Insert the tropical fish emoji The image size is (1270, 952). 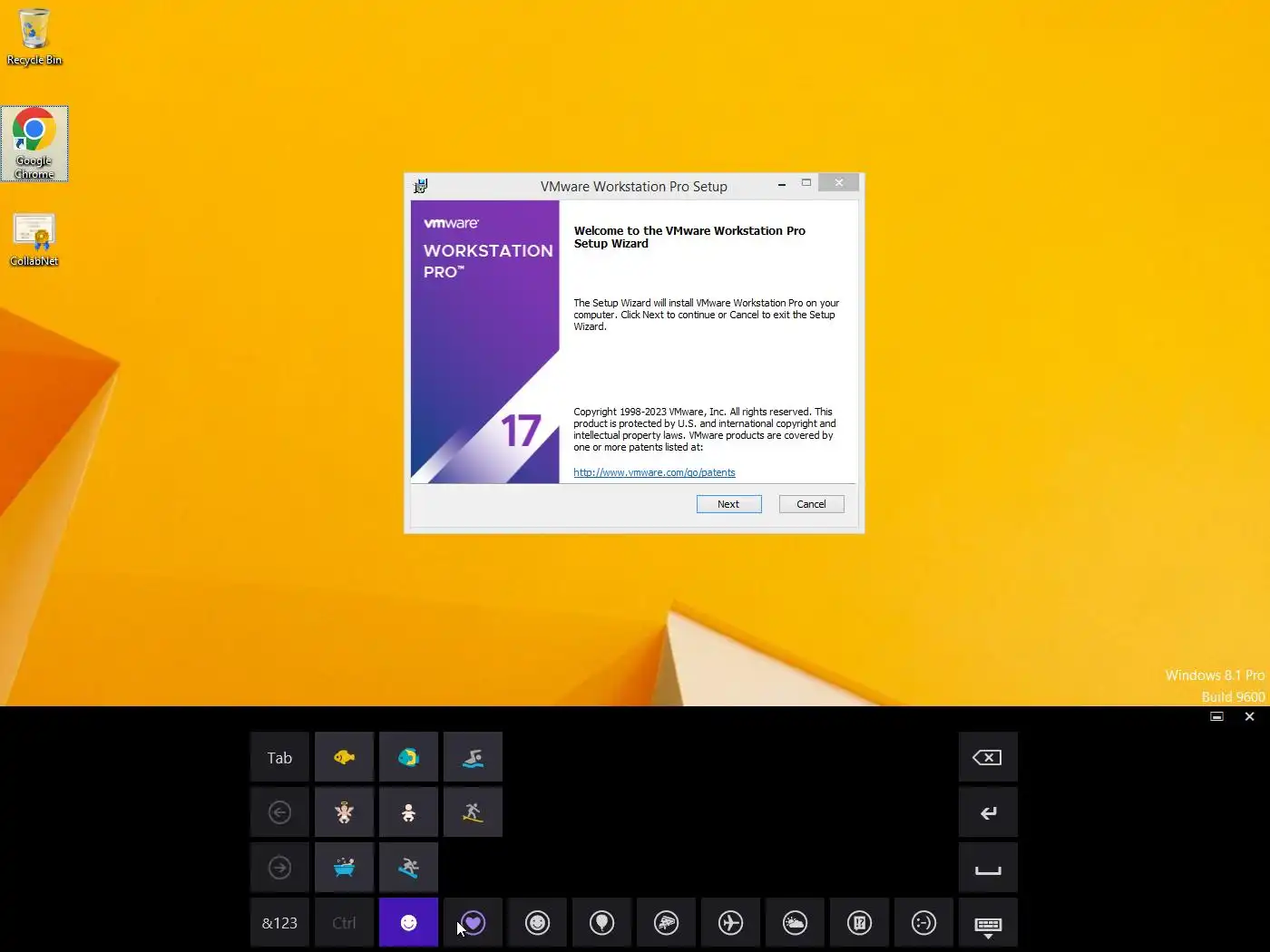click(408, 757)
